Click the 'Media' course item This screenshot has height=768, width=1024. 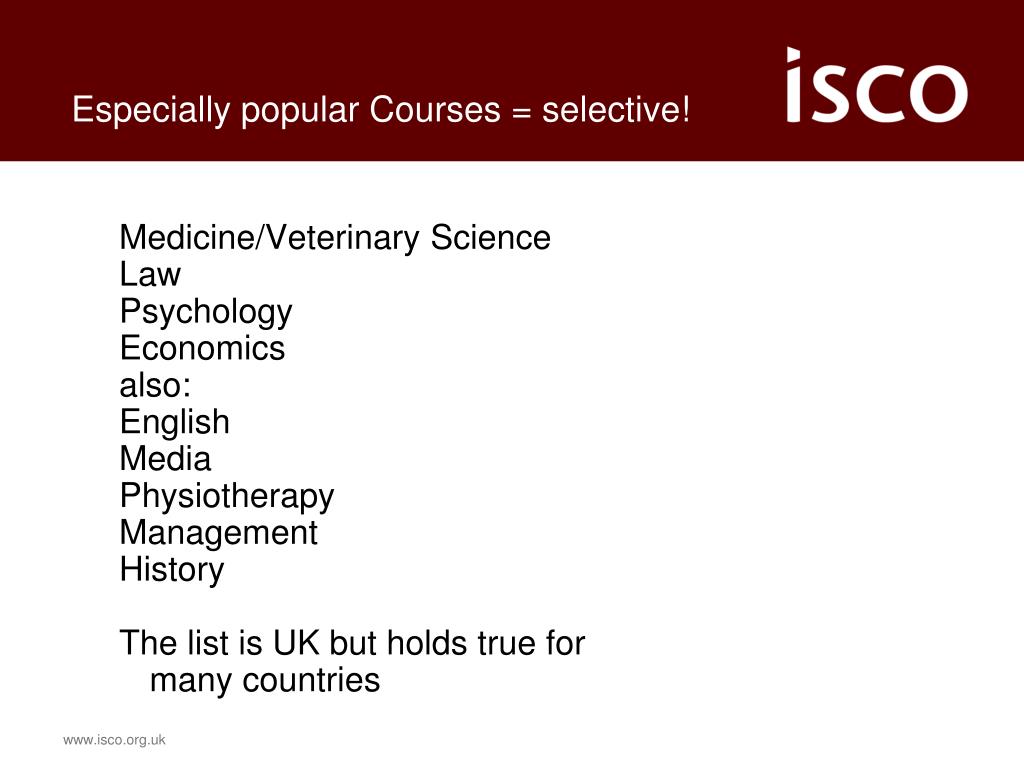(x=165, y=458)
